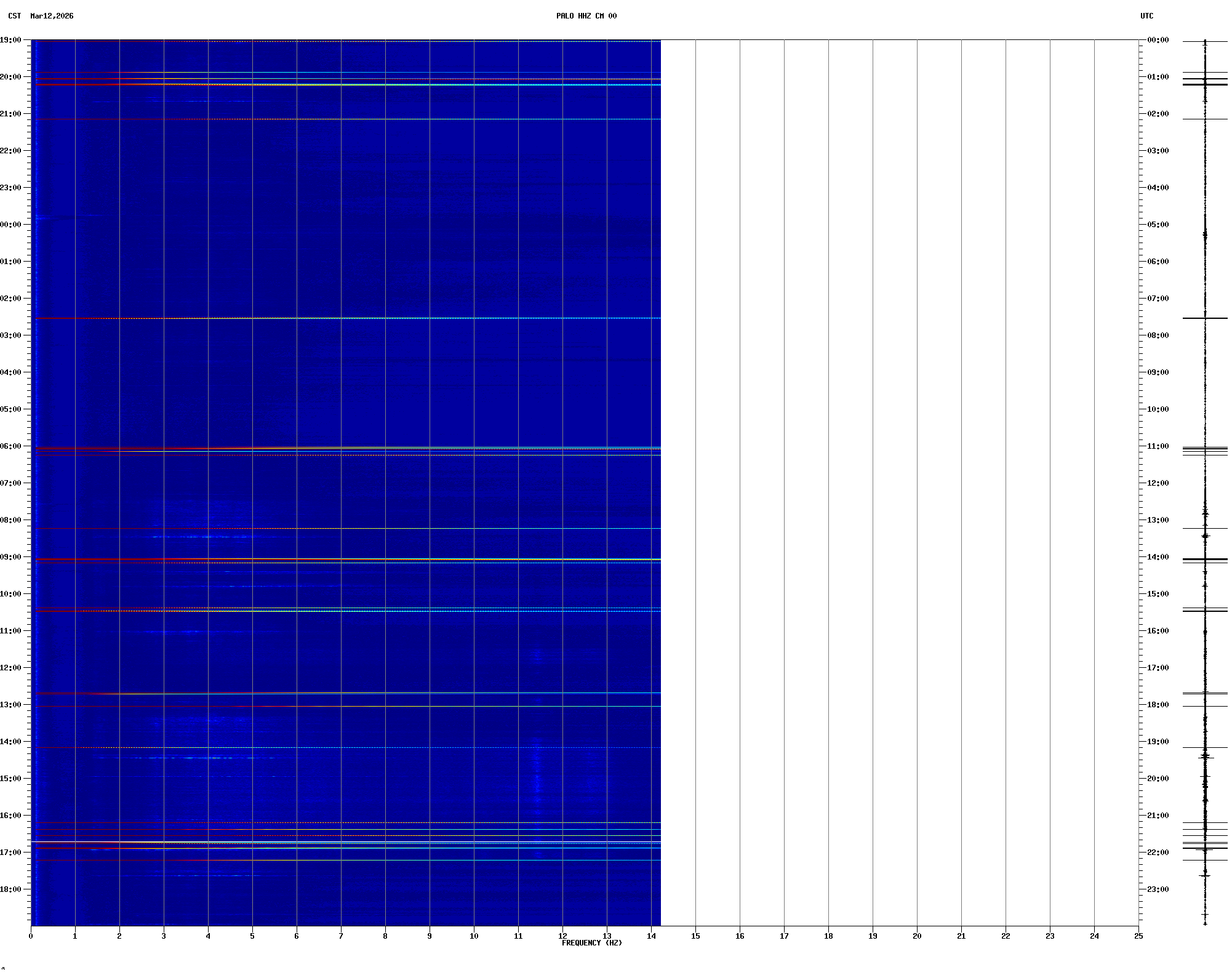Click the 19:00 CST label at top left
The width and height of the screenshot is (1232, 975).
pos(10,40)
